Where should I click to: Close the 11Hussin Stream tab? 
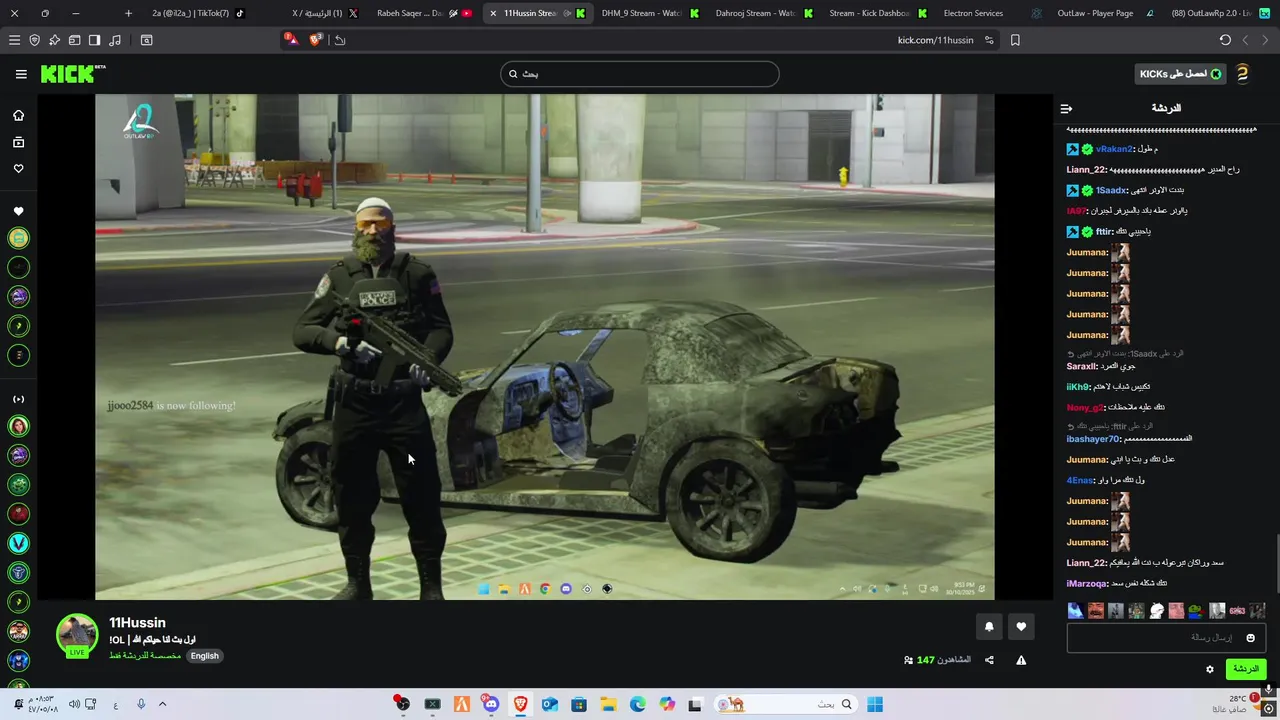coord(493,13)
